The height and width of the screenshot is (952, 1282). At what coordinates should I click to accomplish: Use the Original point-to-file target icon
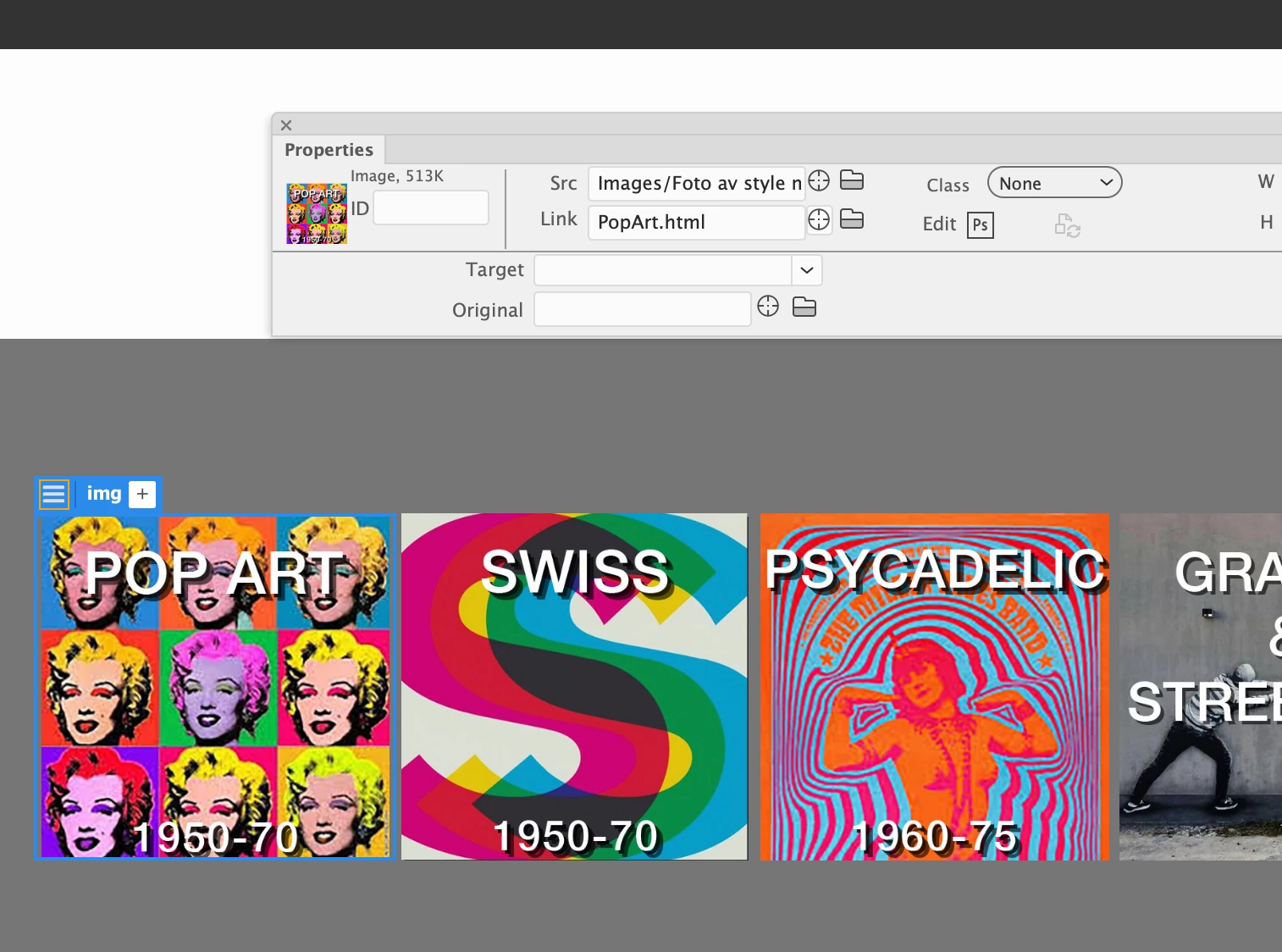click(x=768, y=306)
